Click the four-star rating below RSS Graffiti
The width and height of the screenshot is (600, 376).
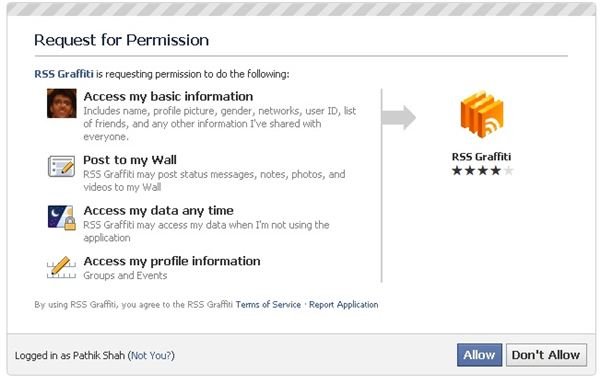482,171
